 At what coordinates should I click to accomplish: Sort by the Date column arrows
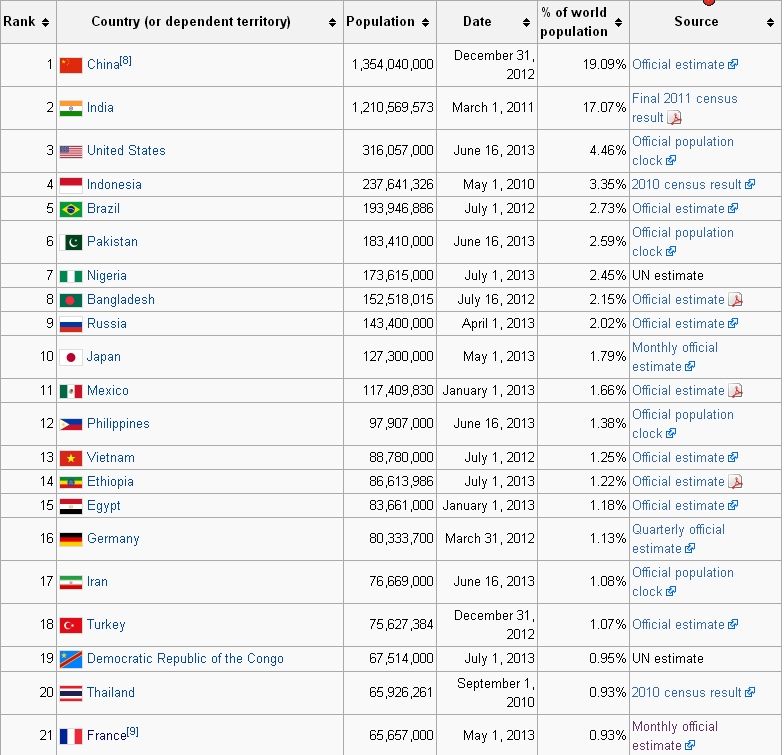tap(526, 22)
